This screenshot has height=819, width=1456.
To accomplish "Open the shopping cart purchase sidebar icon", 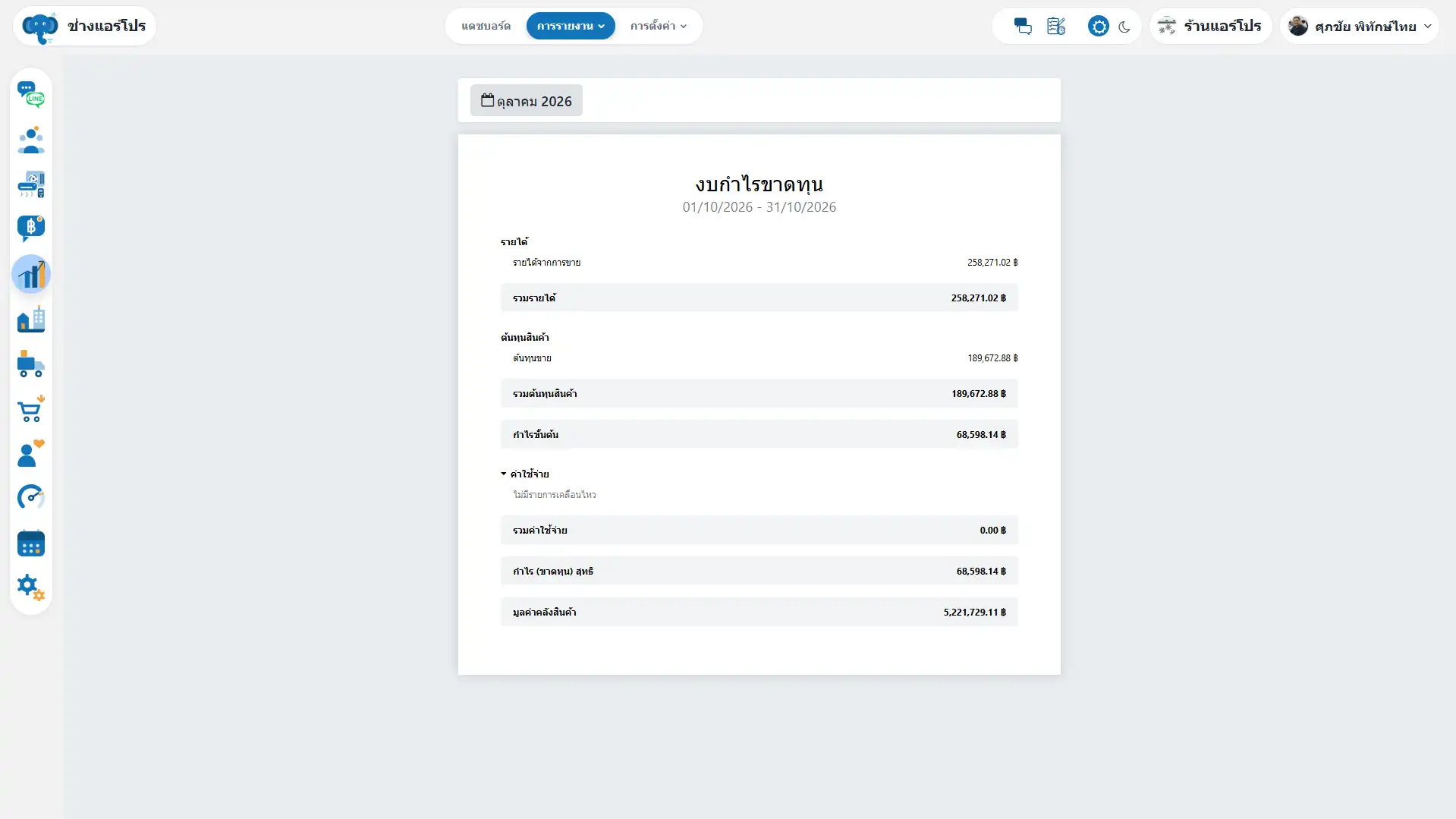I will point(31,409).
